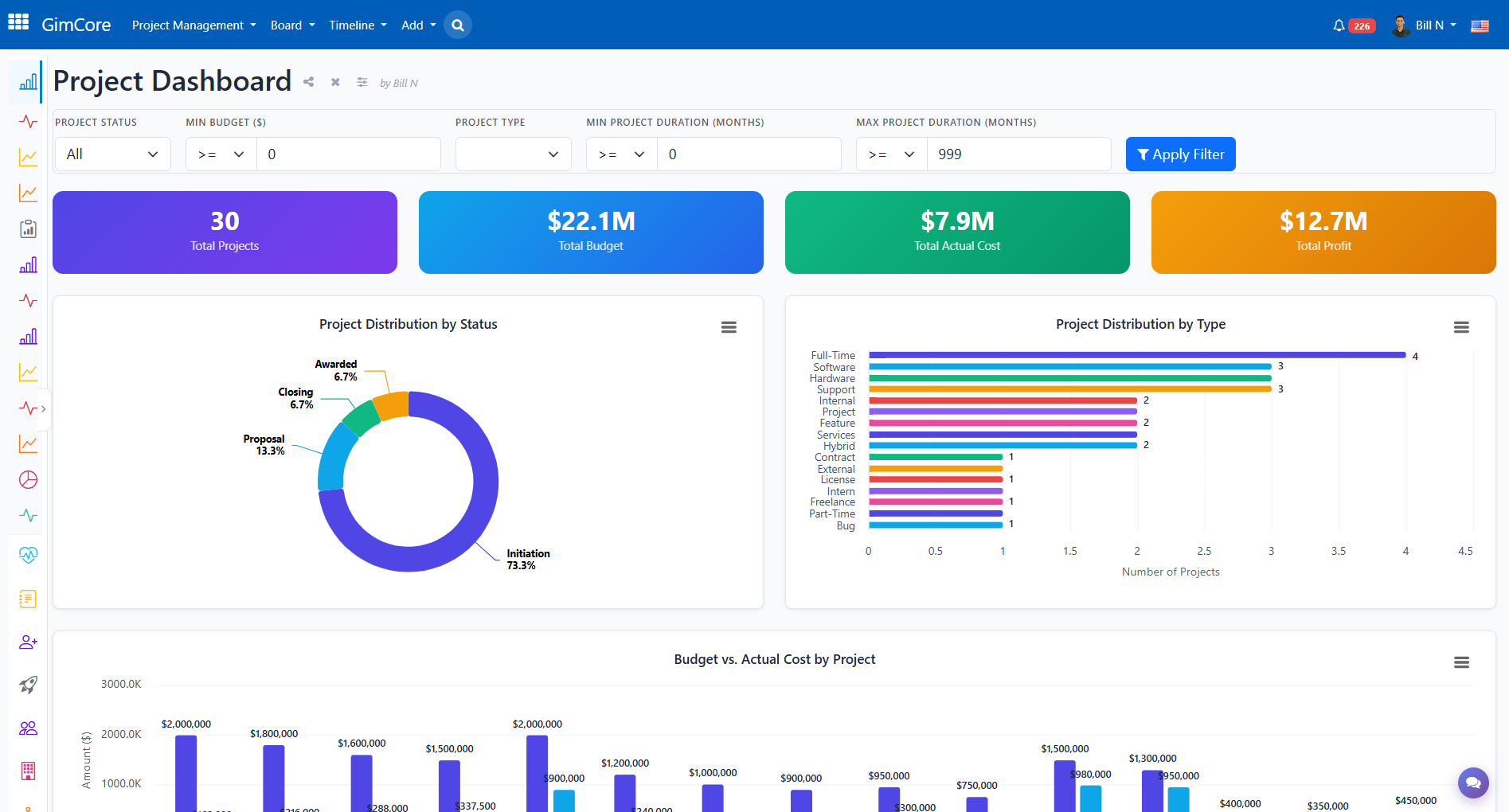Open the Project Status dropdown showing All
This screenshot has height=812, width=1509.
pyautogui.click(x=112, y=154)
